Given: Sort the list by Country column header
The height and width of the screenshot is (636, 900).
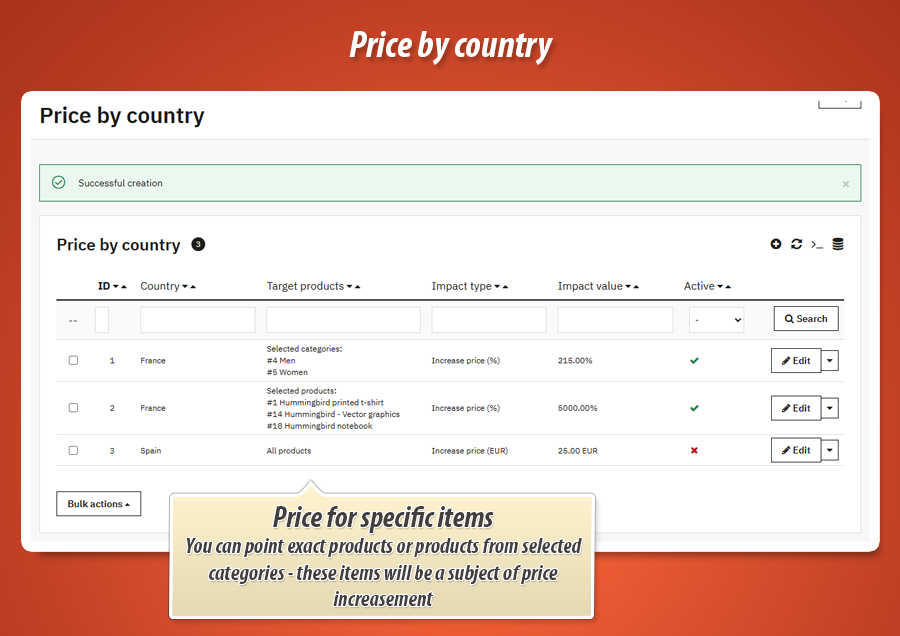Looking at the screenshot, I should point(160,286).
